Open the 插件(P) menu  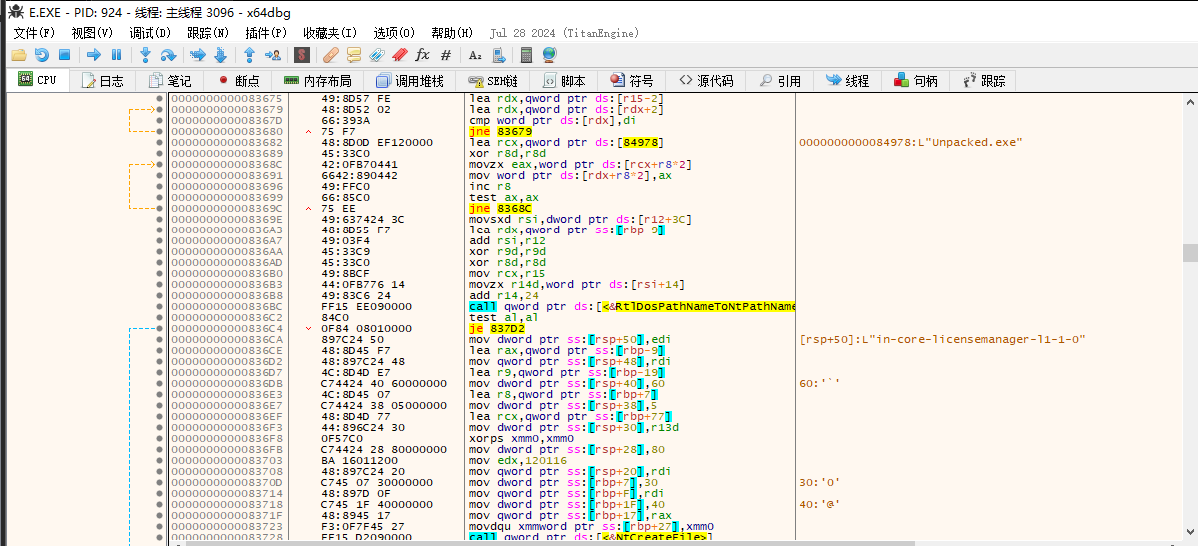tap(266, 33)
